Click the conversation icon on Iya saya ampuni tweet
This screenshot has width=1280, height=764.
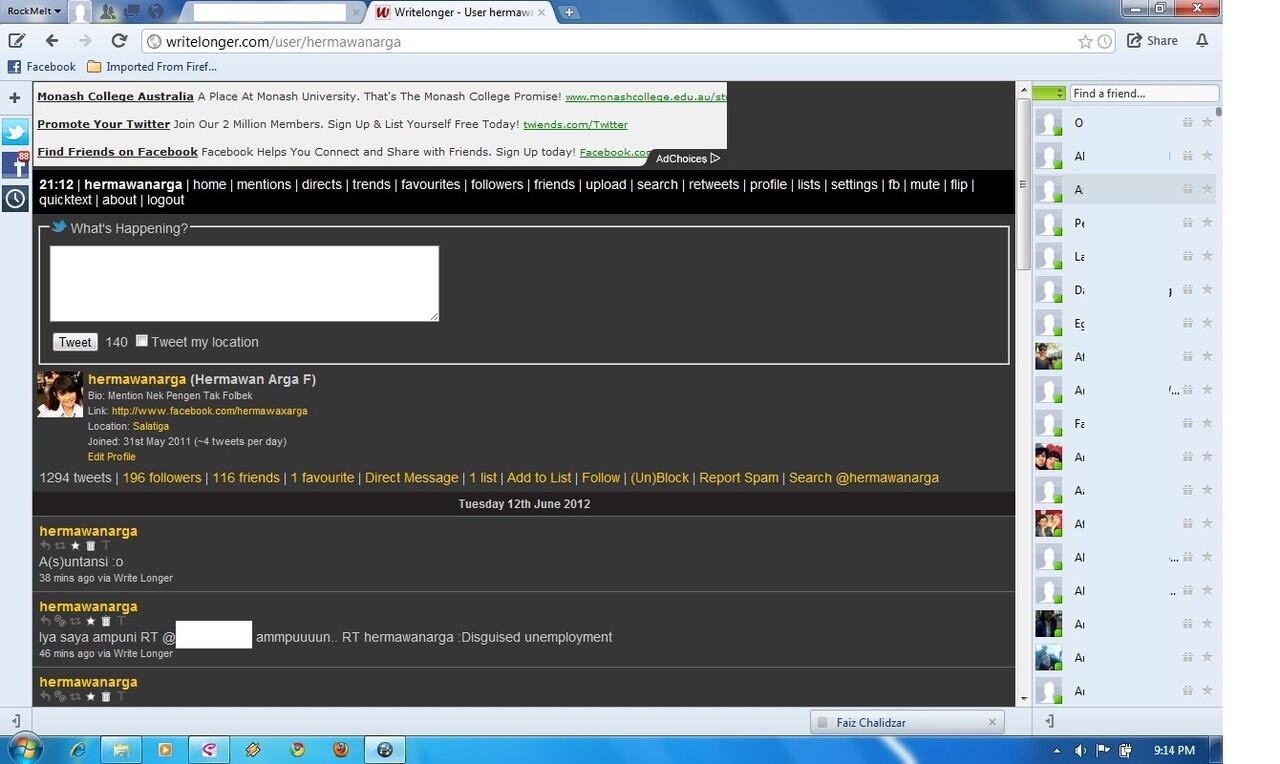pyautogui.click(x=60, y=621)
